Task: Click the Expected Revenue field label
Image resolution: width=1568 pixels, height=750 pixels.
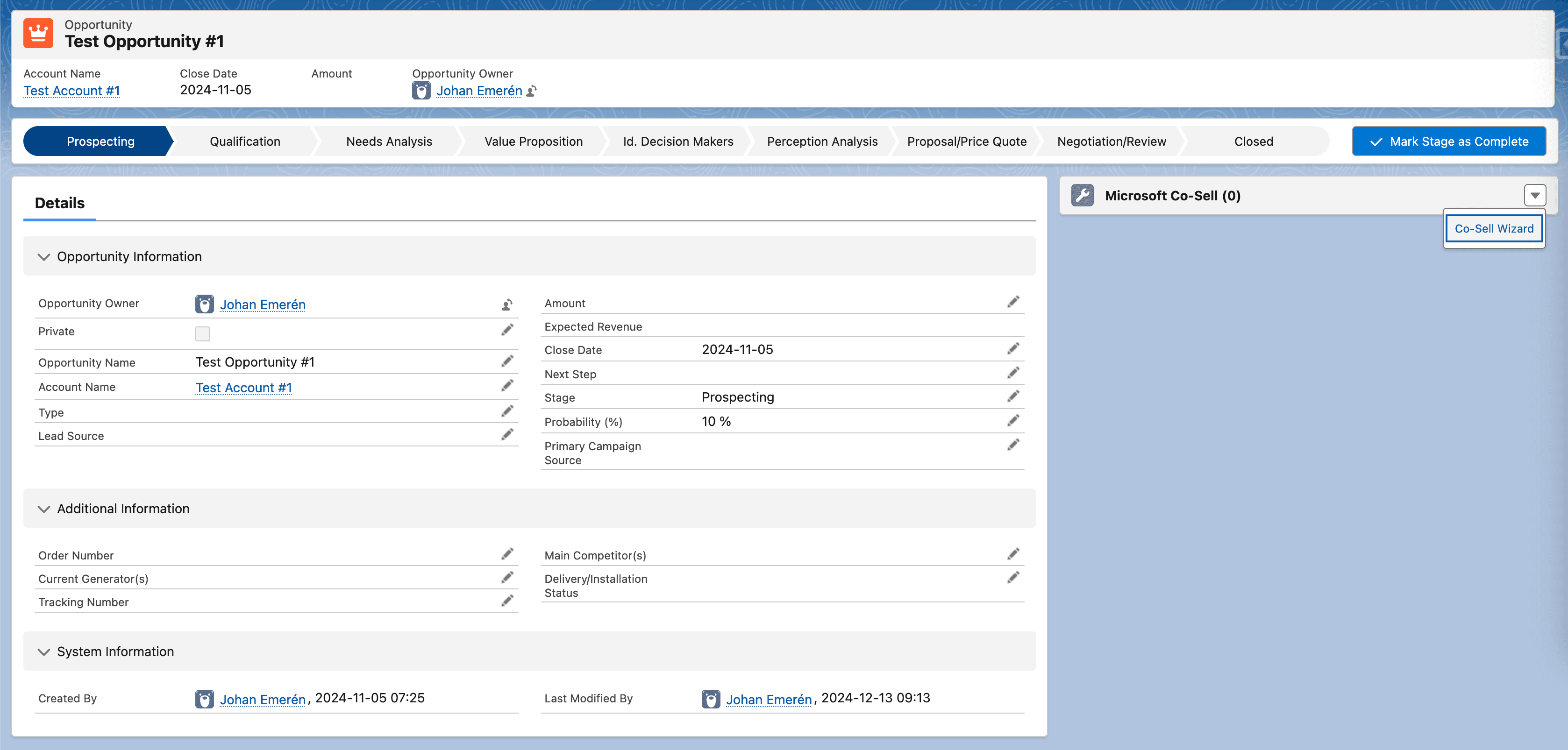Action: click(x=593, y=326)
